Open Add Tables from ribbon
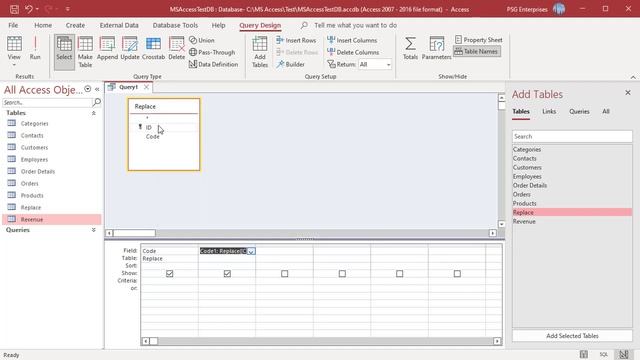This screenshot has width=640, height=360. 260,52
